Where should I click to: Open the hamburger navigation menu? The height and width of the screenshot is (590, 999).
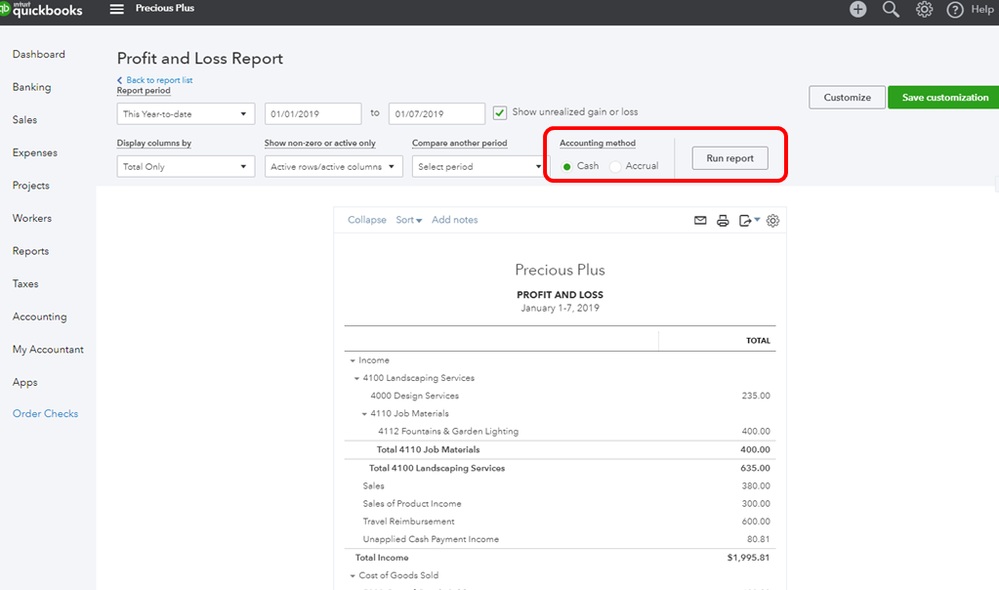click(117, 9)
